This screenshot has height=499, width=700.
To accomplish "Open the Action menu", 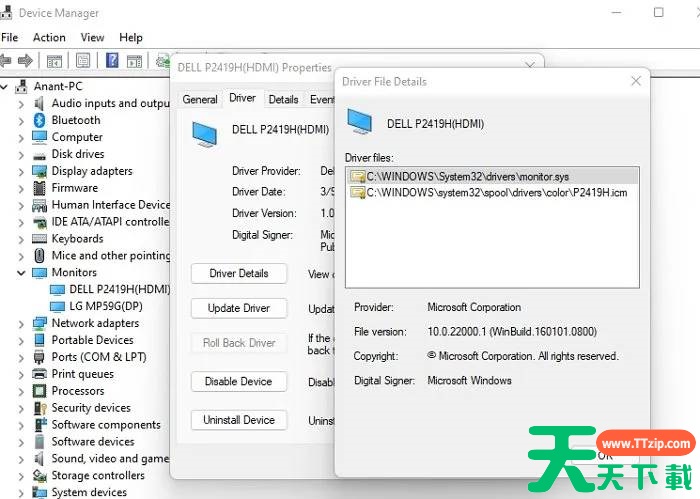I will [49, 37].
